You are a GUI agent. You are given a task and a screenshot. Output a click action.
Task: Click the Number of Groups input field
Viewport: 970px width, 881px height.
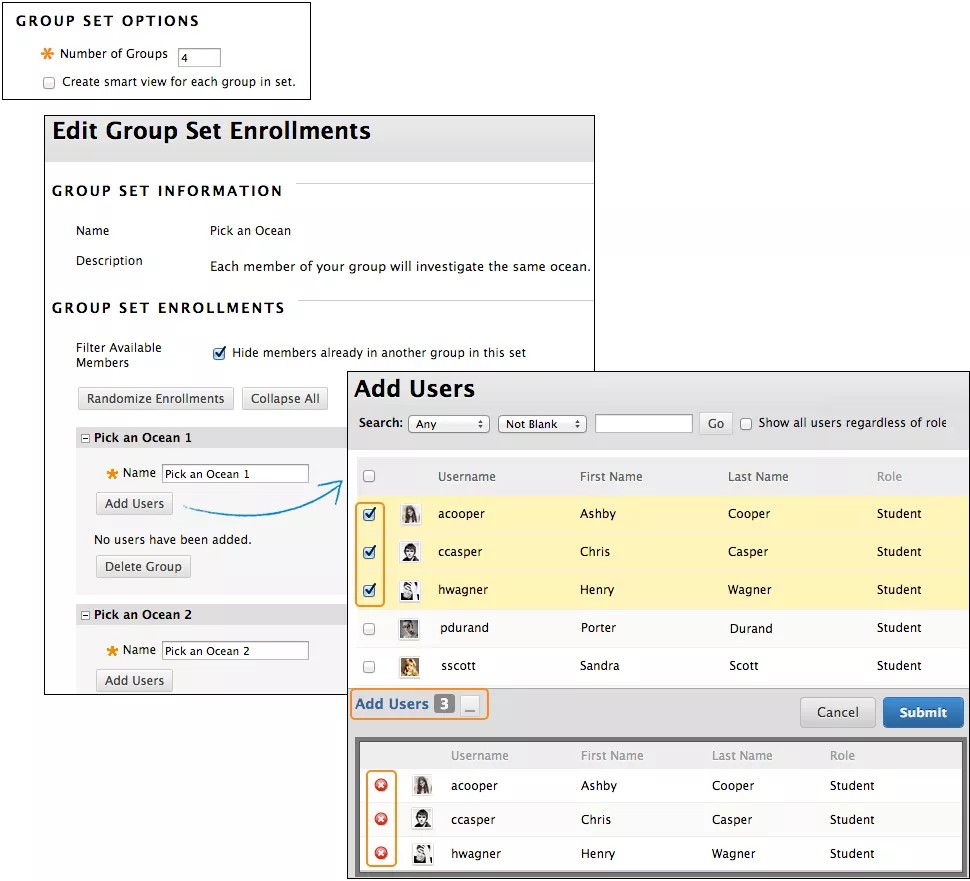click(x=198, y=57)
